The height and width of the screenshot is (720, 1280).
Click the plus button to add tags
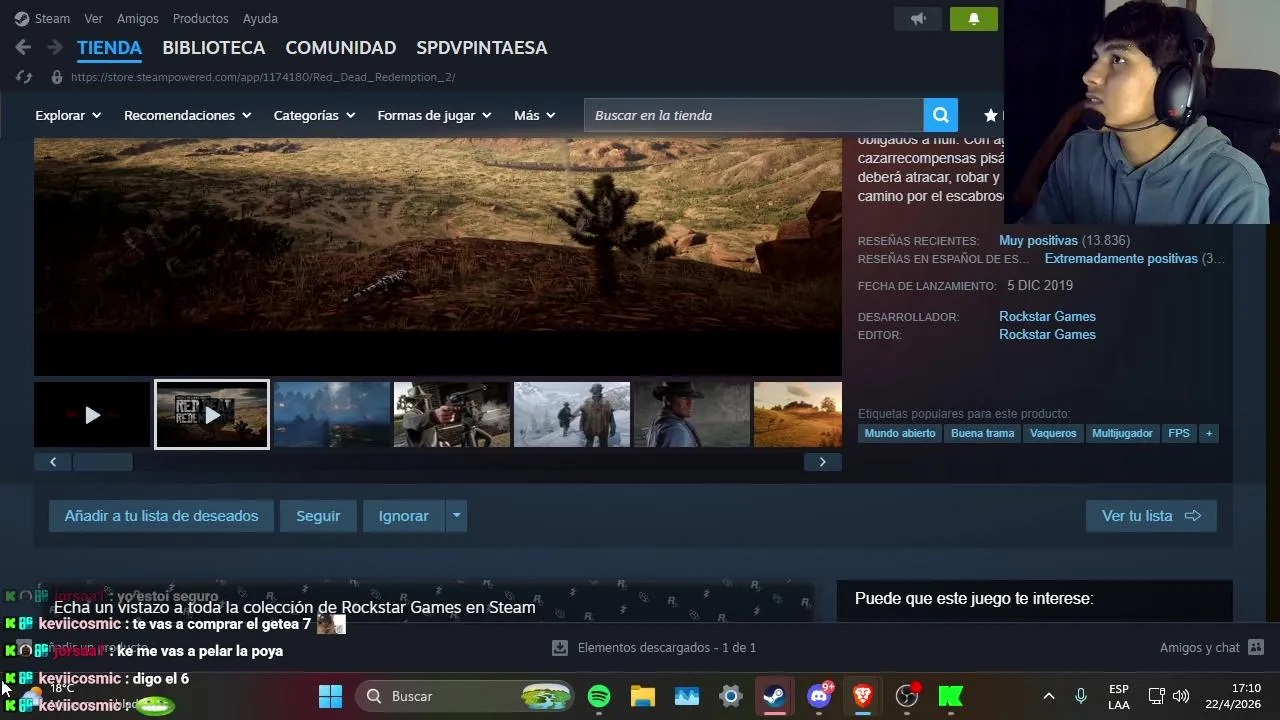point(1209,433)
